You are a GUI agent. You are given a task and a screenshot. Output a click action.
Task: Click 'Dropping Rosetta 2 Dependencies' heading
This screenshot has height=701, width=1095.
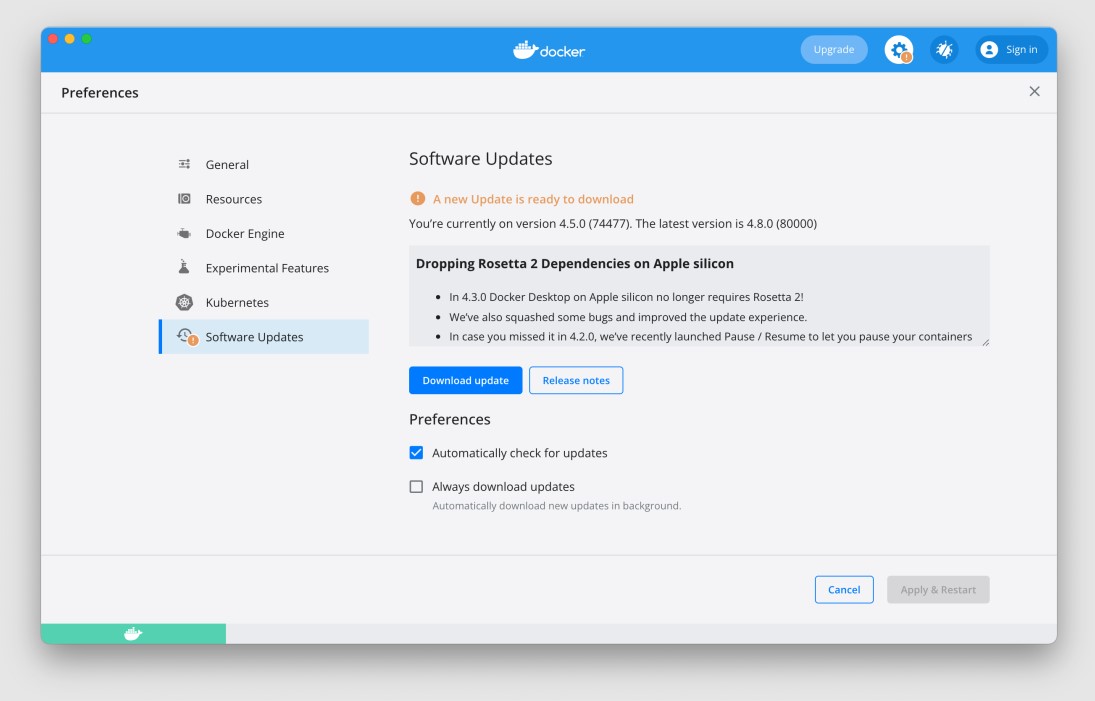tap(575, 264)
